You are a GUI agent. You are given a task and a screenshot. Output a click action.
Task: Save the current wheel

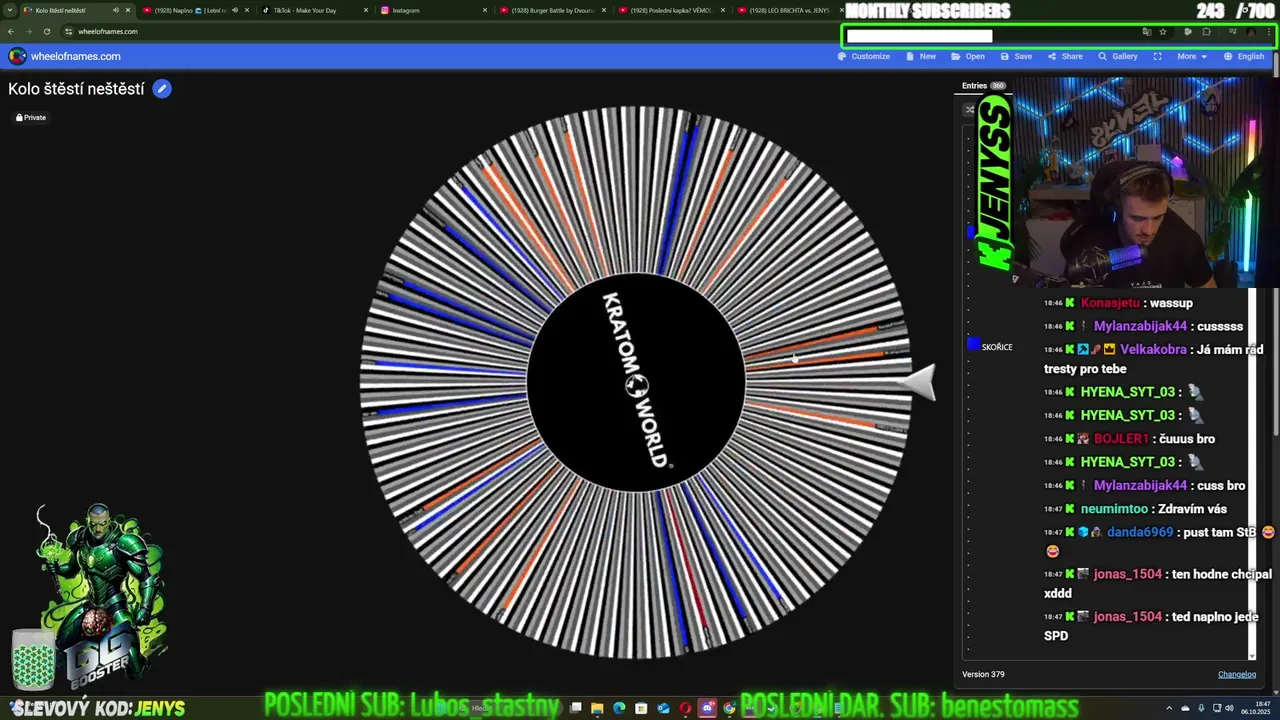(1016, 56)
